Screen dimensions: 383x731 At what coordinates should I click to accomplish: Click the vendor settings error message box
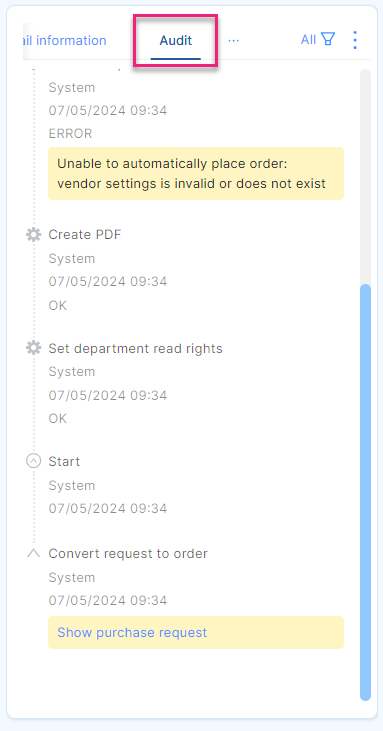(x=196, y=173)
